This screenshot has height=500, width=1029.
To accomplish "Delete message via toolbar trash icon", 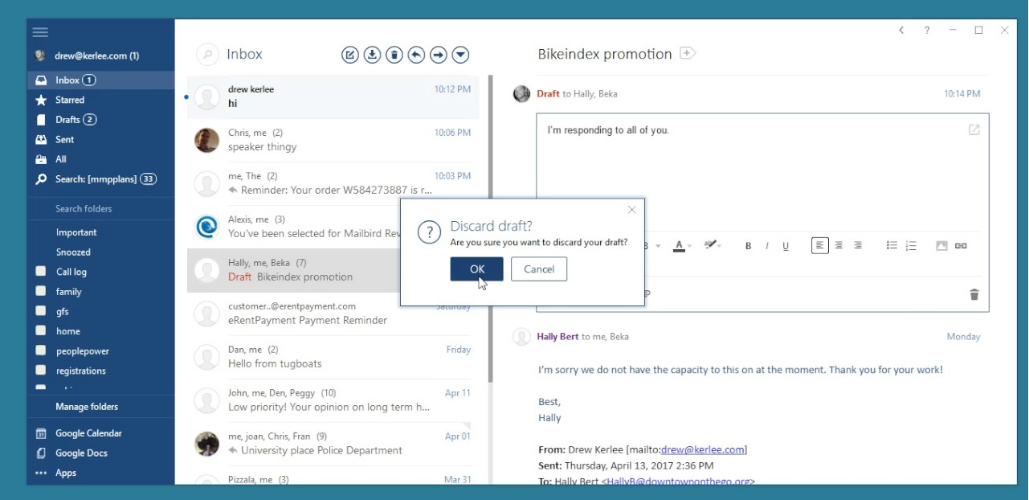I will pos(394,54).
